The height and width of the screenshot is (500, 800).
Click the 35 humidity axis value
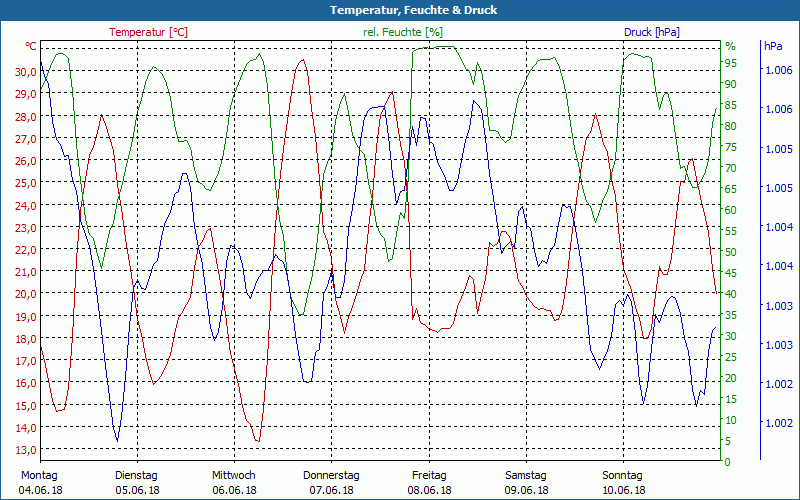tap(731, 315)
